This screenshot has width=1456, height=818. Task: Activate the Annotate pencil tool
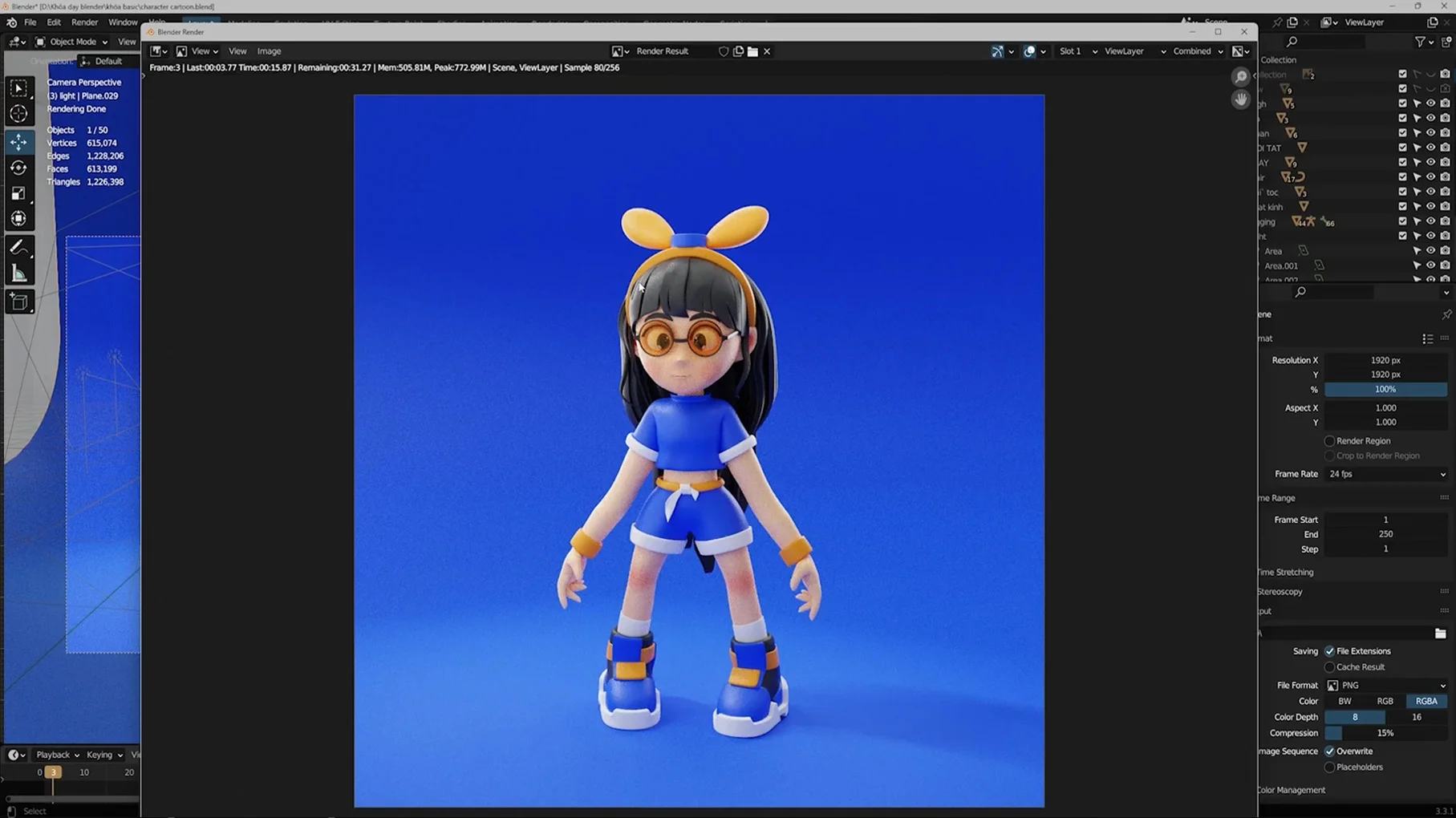(18, 248)
